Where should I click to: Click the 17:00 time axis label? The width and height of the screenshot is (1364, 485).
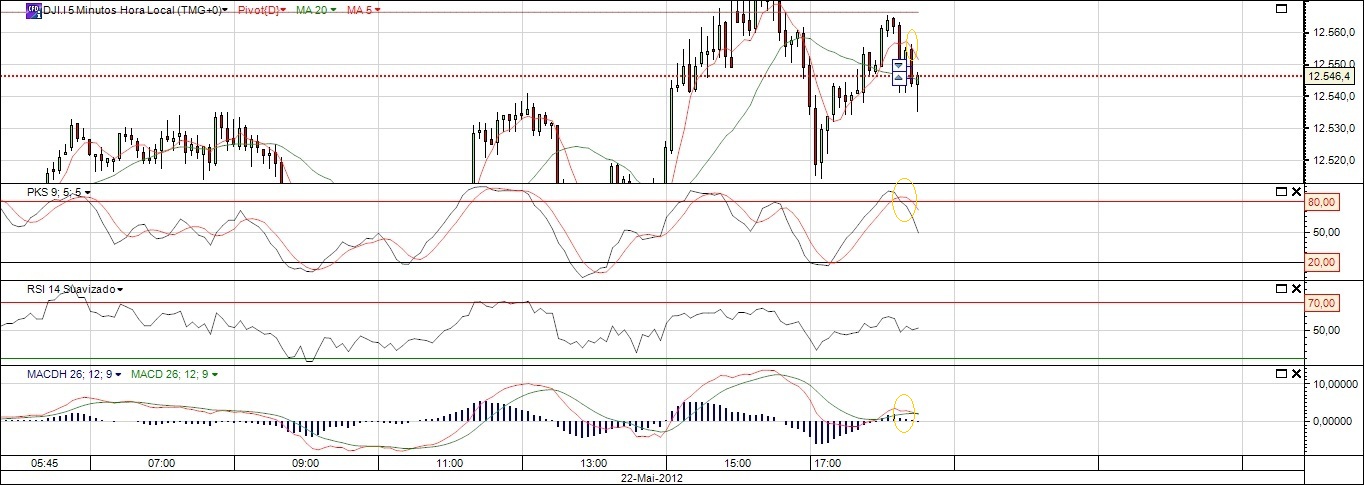(827, 464)
